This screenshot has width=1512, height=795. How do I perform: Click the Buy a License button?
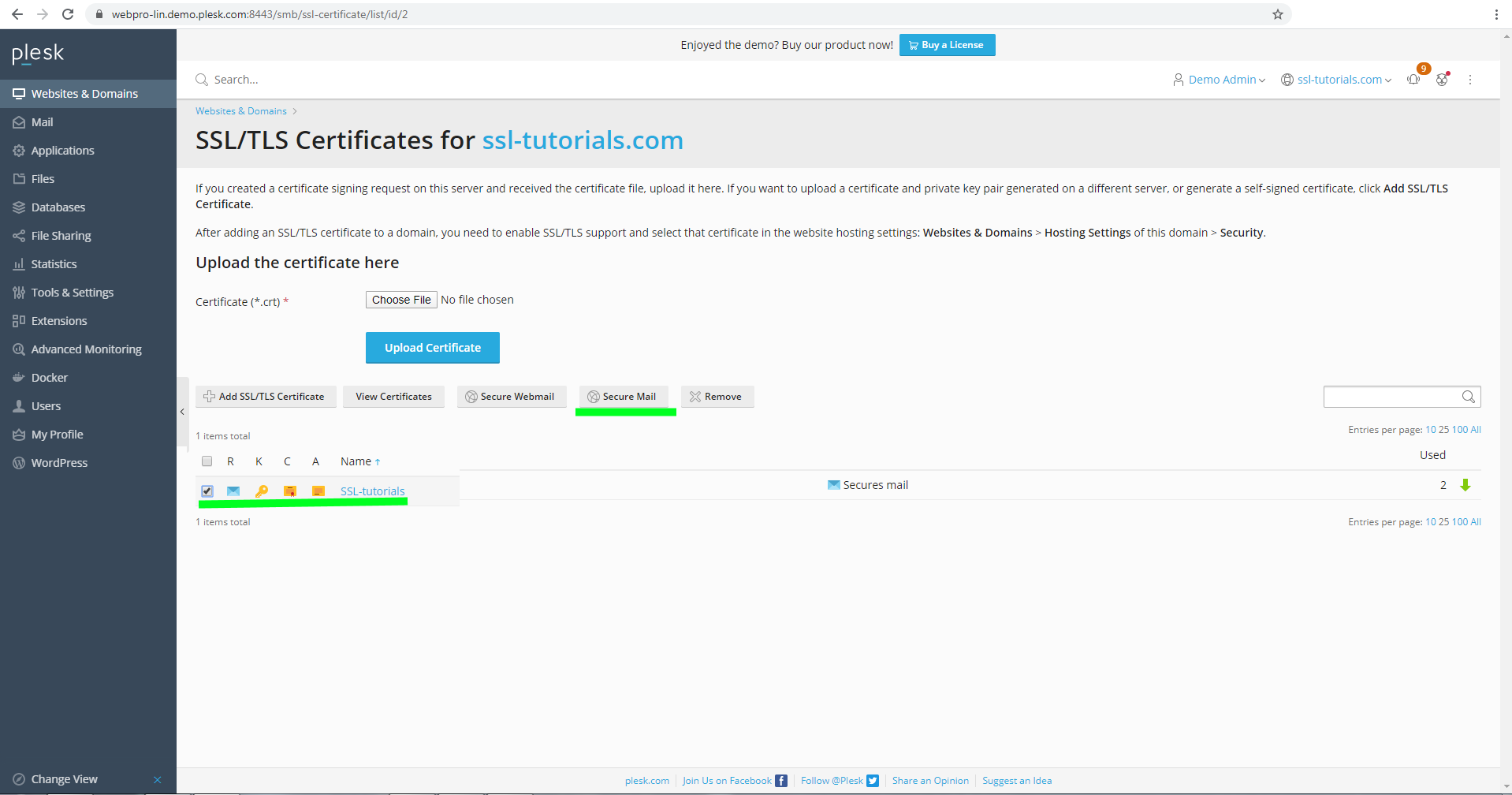pyautogui.click(x=947, y=45)
